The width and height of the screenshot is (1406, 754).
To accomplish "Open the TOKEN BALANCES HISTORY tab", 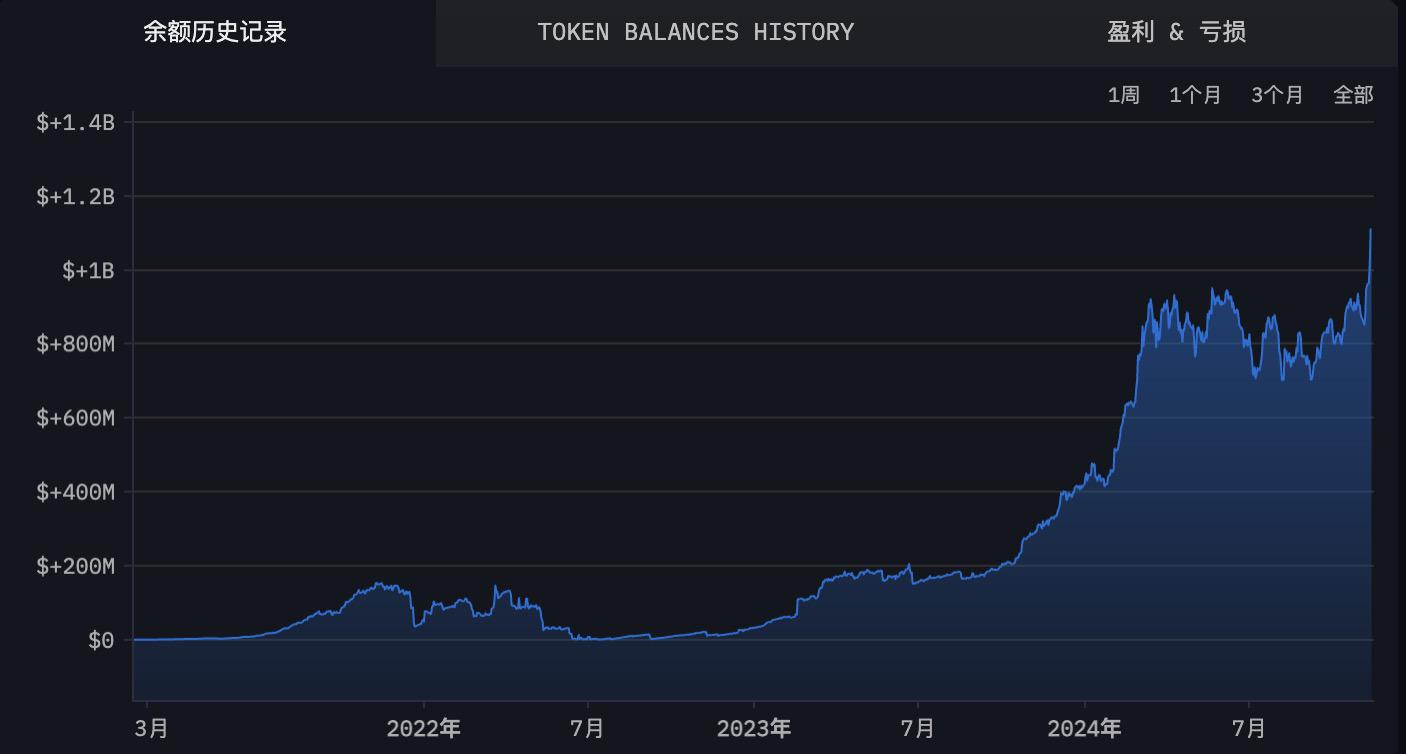I will coord(695,32).
